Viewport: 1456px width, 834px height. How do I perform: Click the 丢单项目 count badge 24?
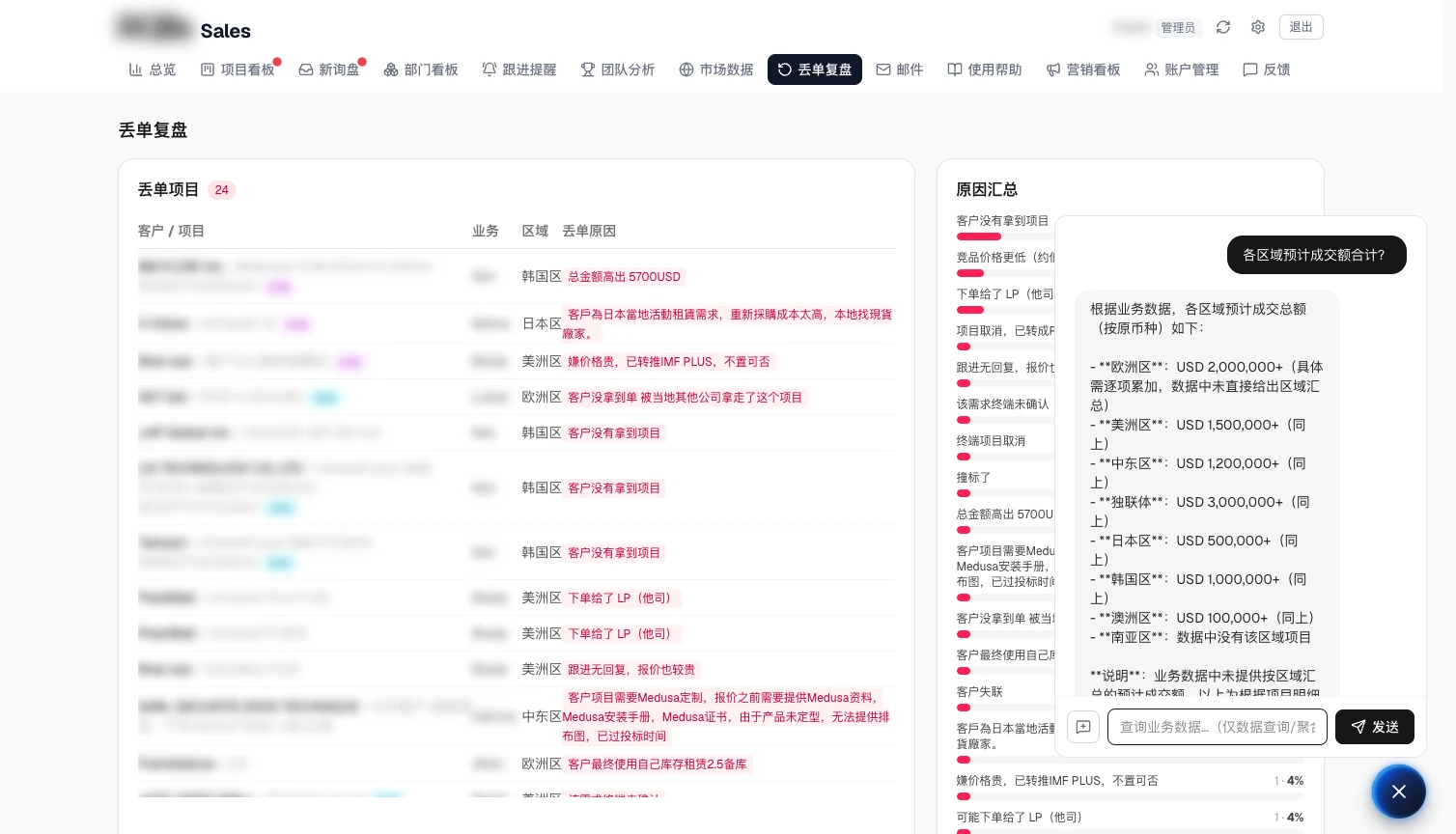pos(222,190)
